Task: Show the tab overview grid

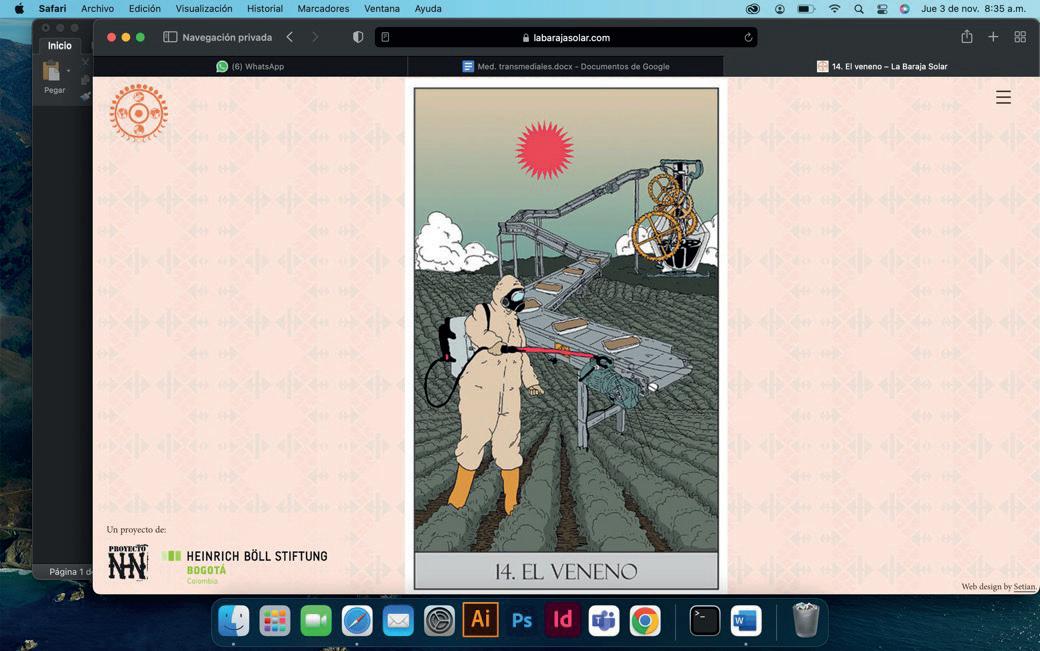Action: click(x=1020, y=37)
